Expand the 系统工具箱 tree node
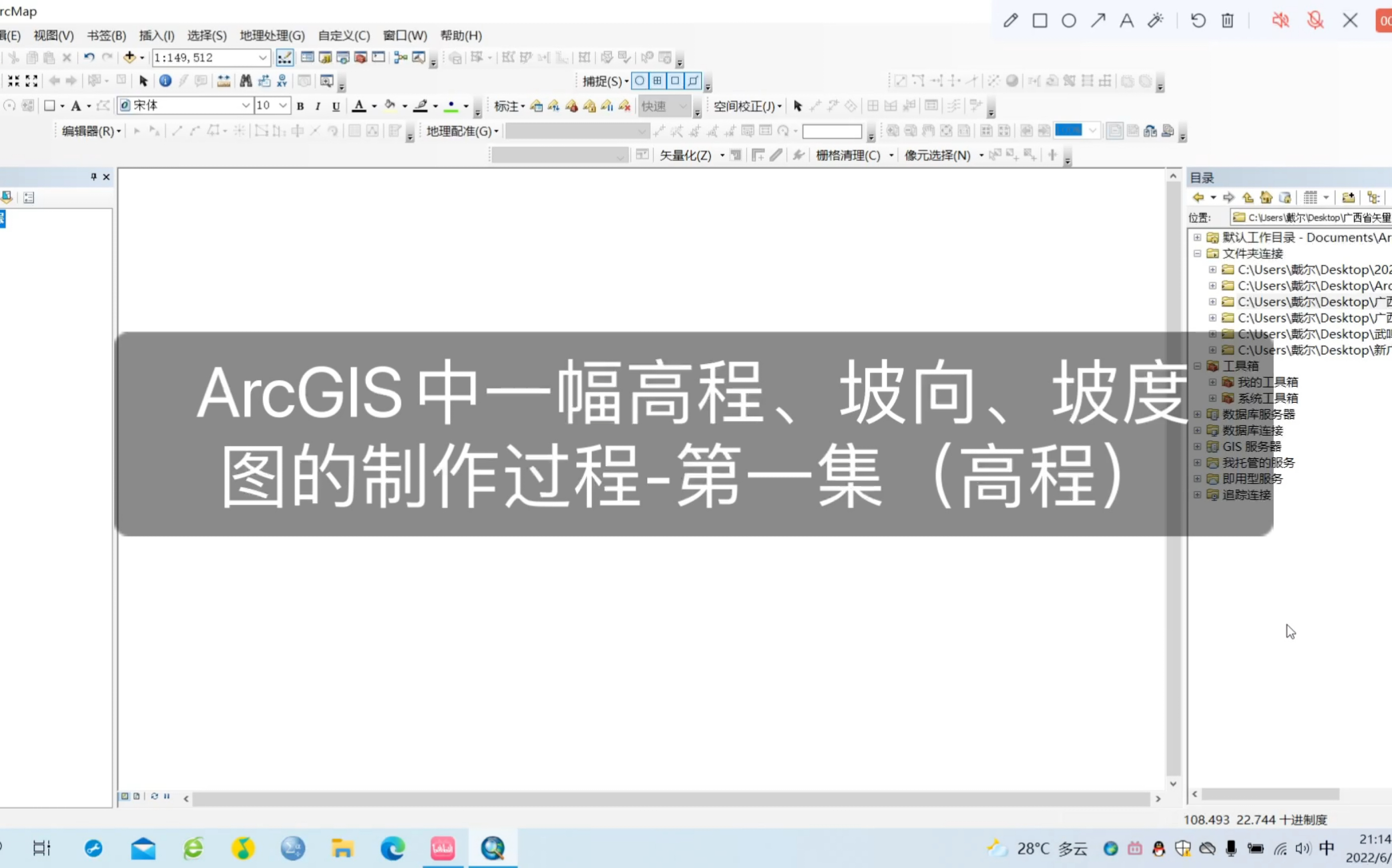Screen dimensions: 1392x868 pyautogui.click(x=1212, y=398)
